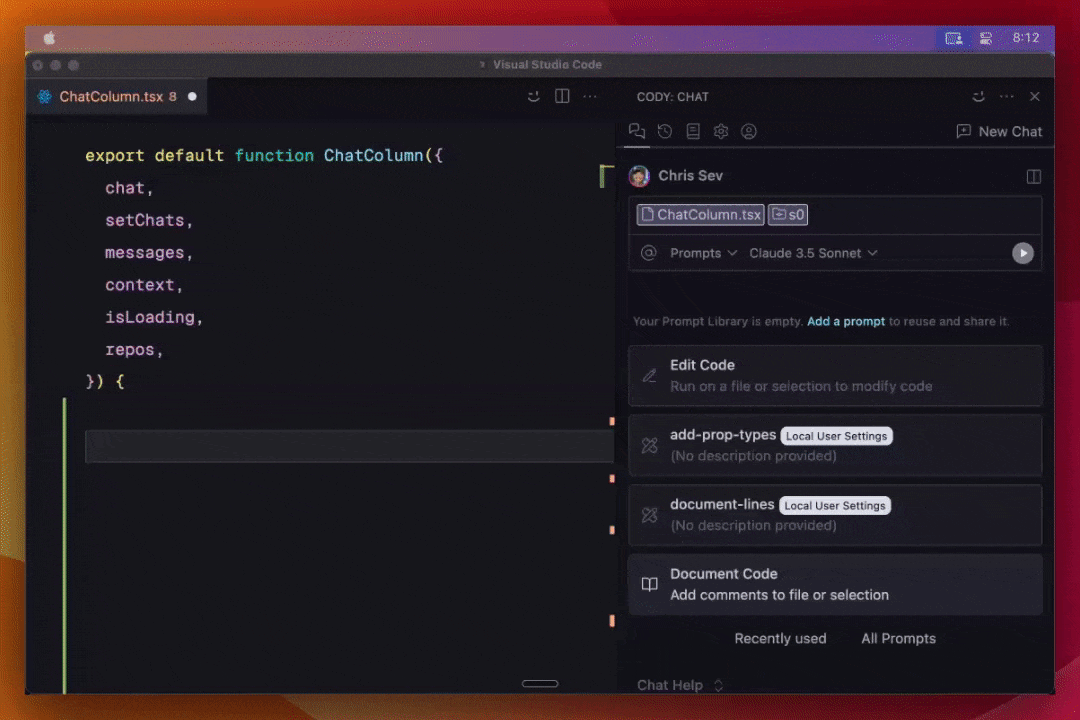
Task: Click the highlighted empty editor line
Action: 349,446
